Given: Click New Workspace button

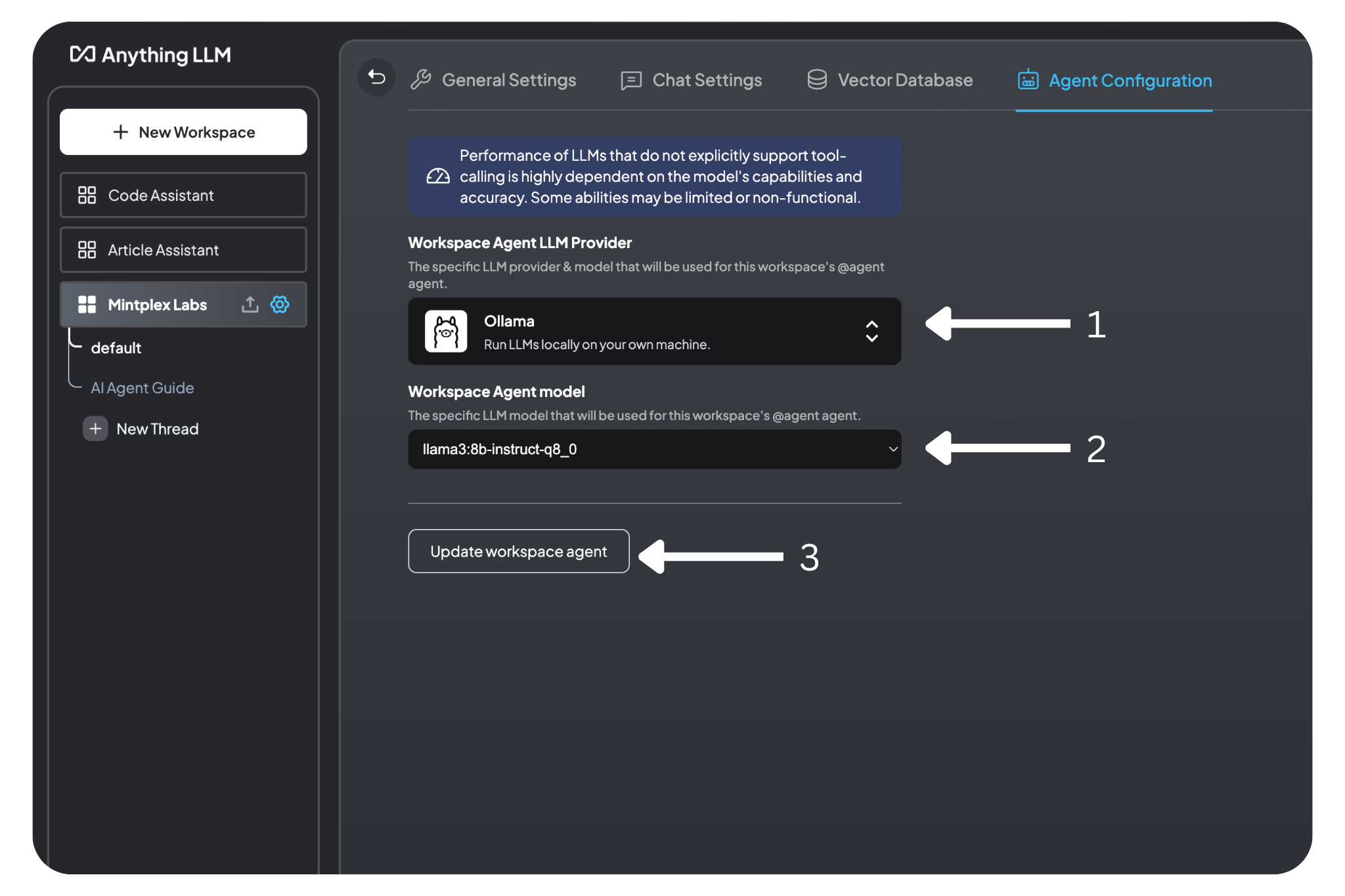Looking at the screenshot, I should [184, 131].
